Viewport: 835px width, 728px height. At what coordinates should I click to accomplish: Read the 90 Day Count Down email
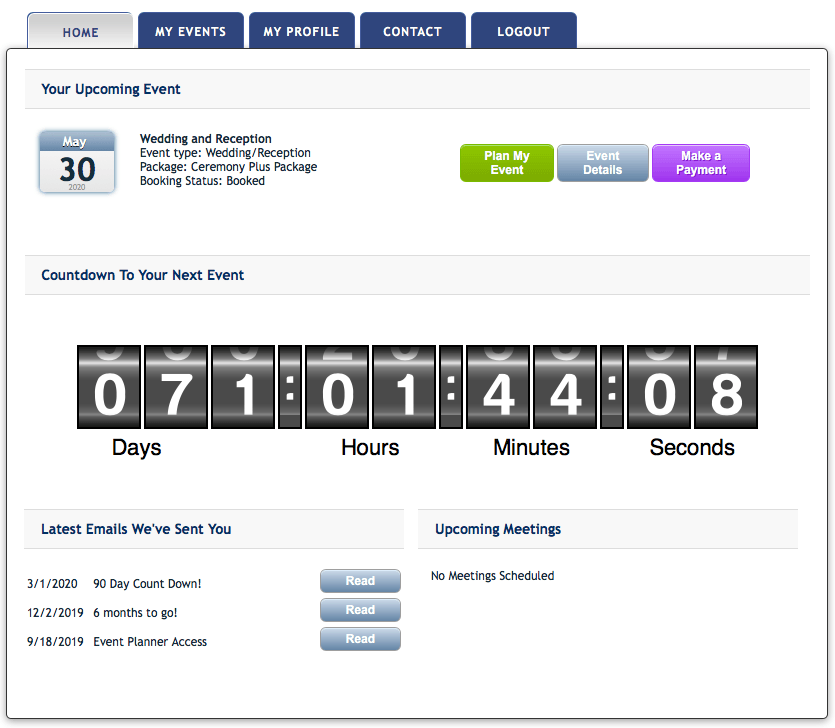point(360,581)
